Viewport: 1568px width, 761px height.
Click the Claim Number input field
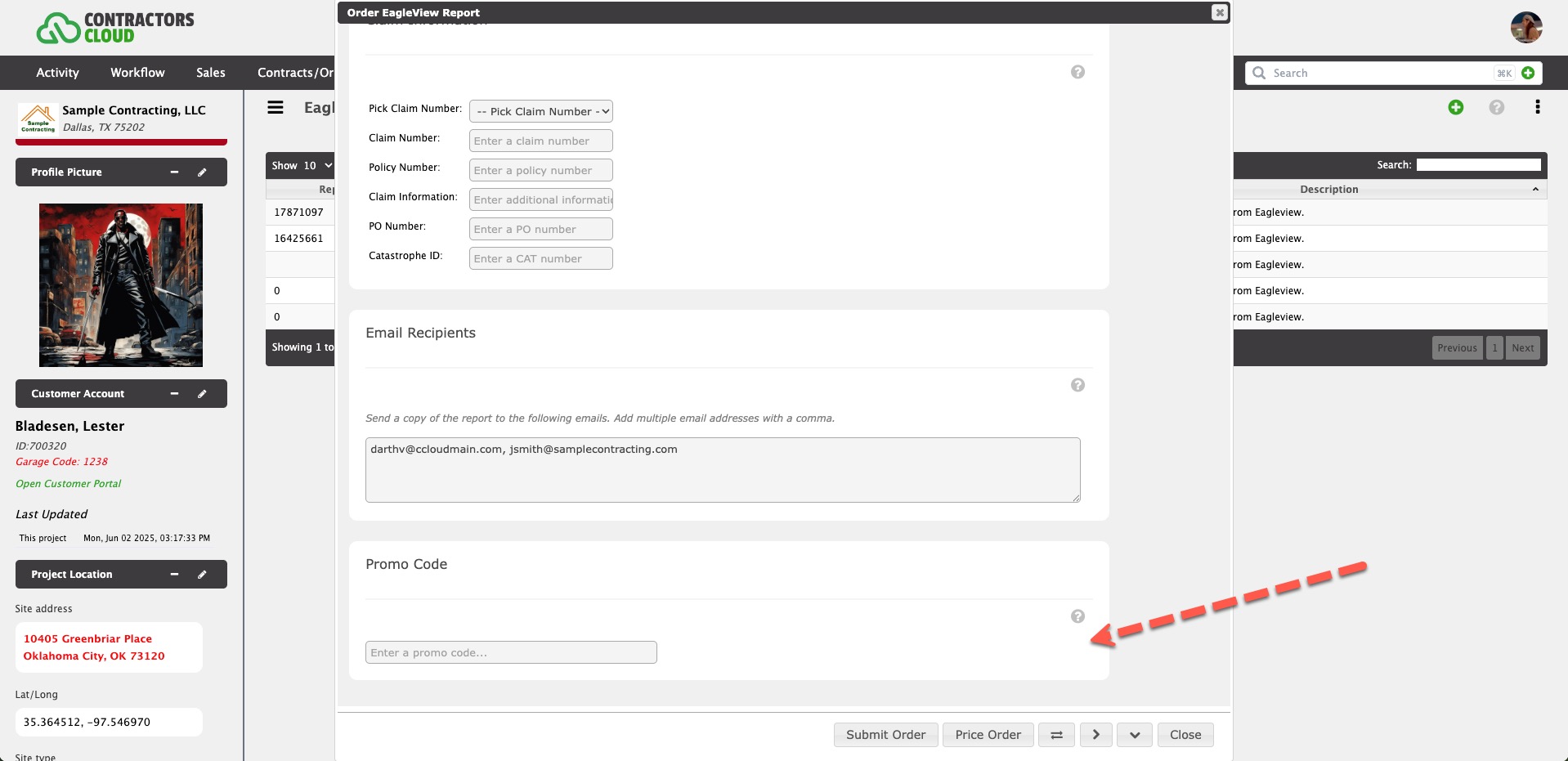pos(540,141)
